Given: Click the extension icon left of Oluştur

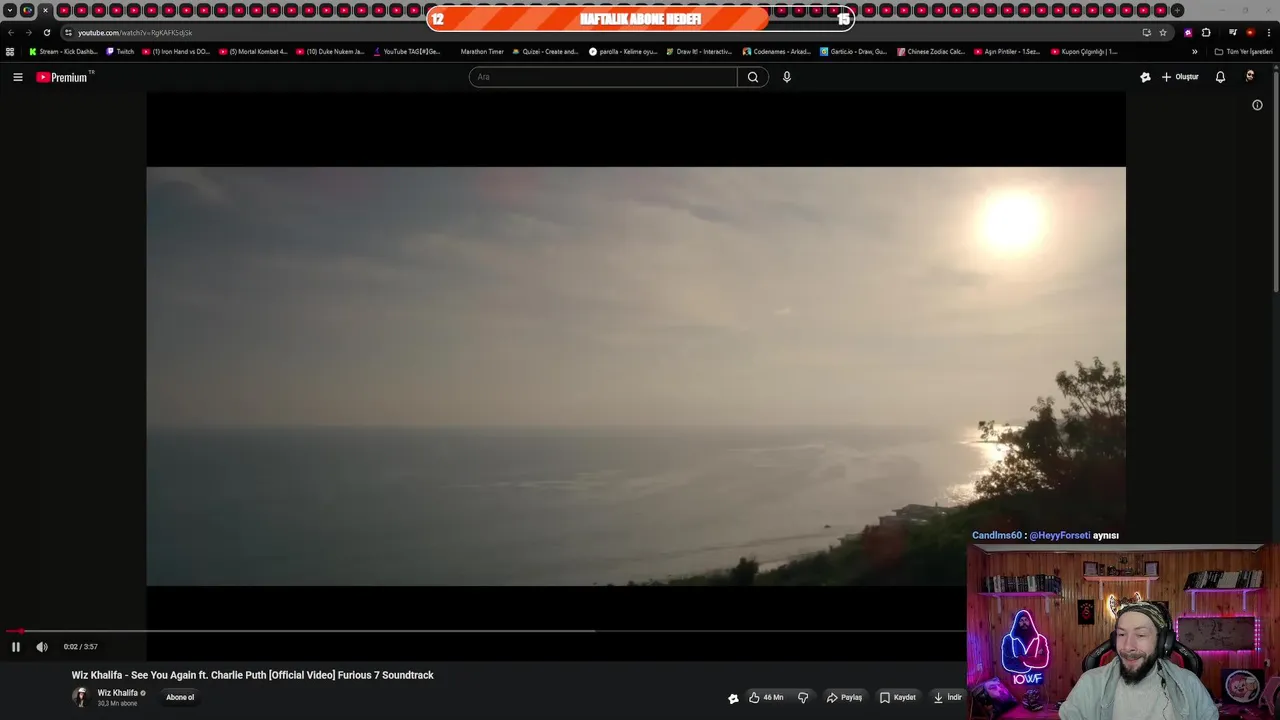Looking at the screenshot, I should tap(1145, 77).
